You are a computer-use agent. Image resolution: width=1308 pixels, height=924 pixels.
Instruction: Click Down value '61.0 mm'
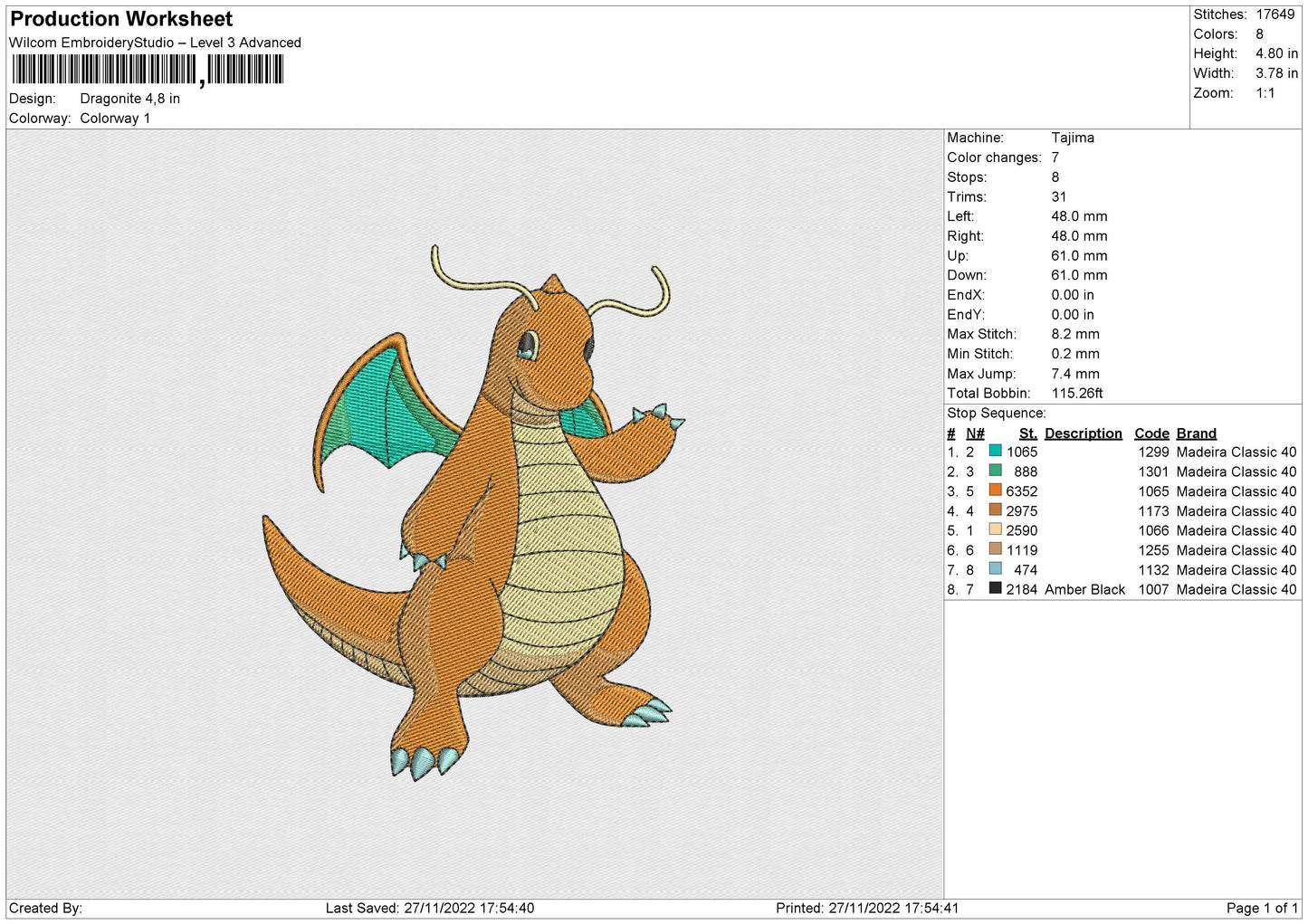coord(1079,275)
